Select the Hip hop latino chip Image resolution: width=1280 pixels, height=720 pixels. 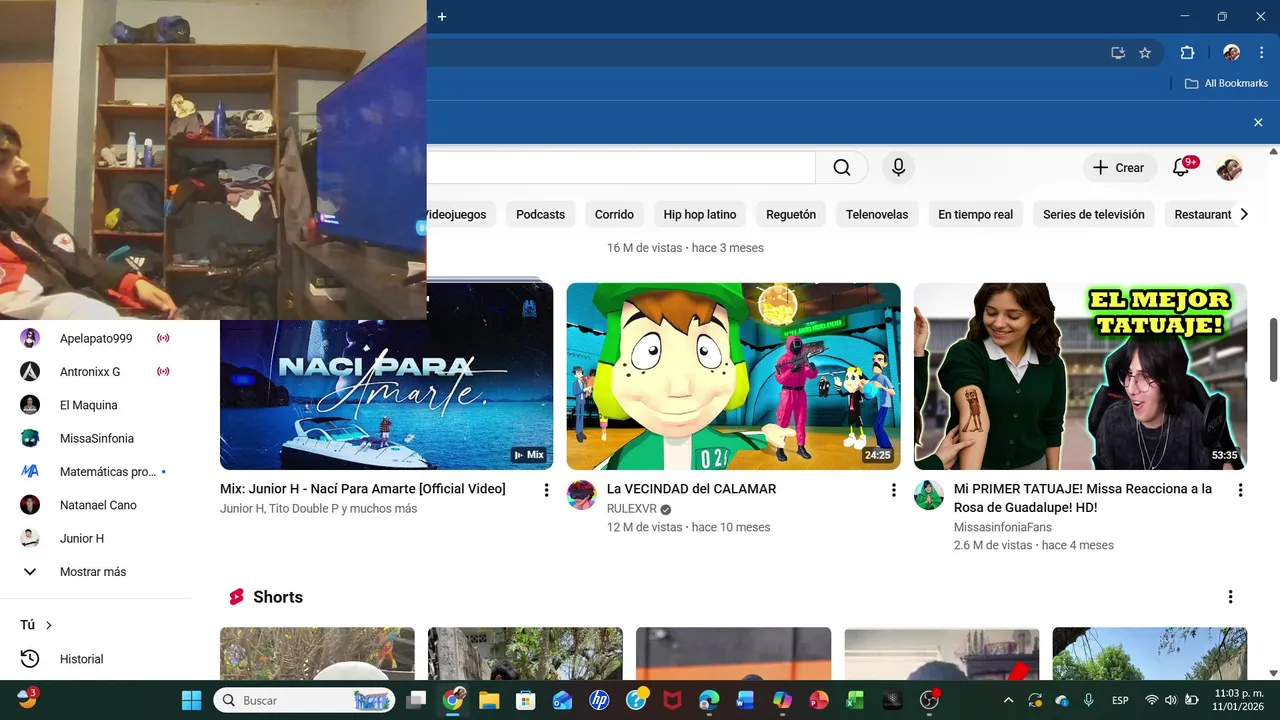click(x=700, y=214)
